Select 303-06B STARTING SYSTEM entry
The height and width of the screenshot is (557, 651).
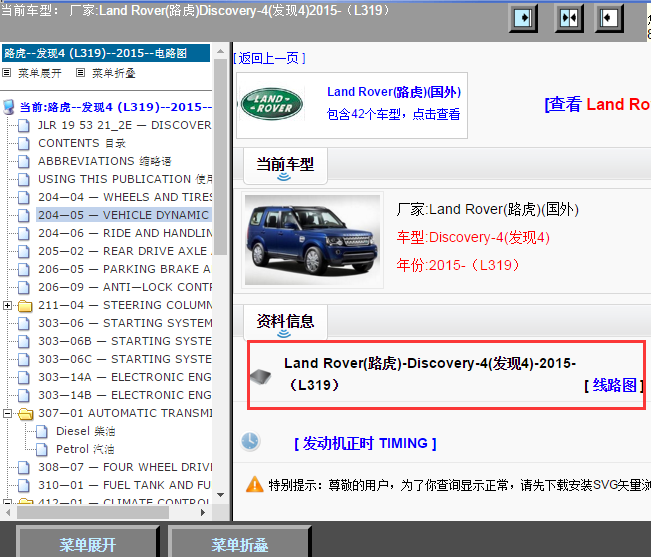[125, 341]
